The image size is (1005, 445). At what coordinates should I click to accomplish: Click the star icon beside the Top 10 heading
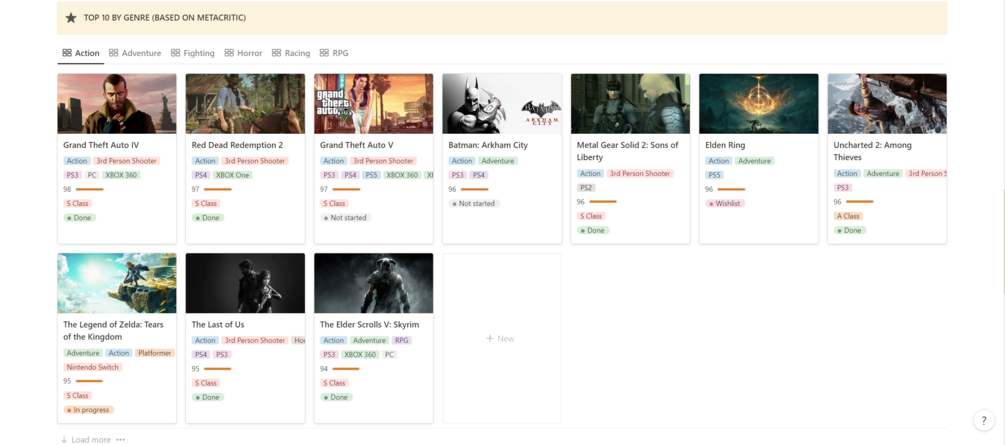71,18
